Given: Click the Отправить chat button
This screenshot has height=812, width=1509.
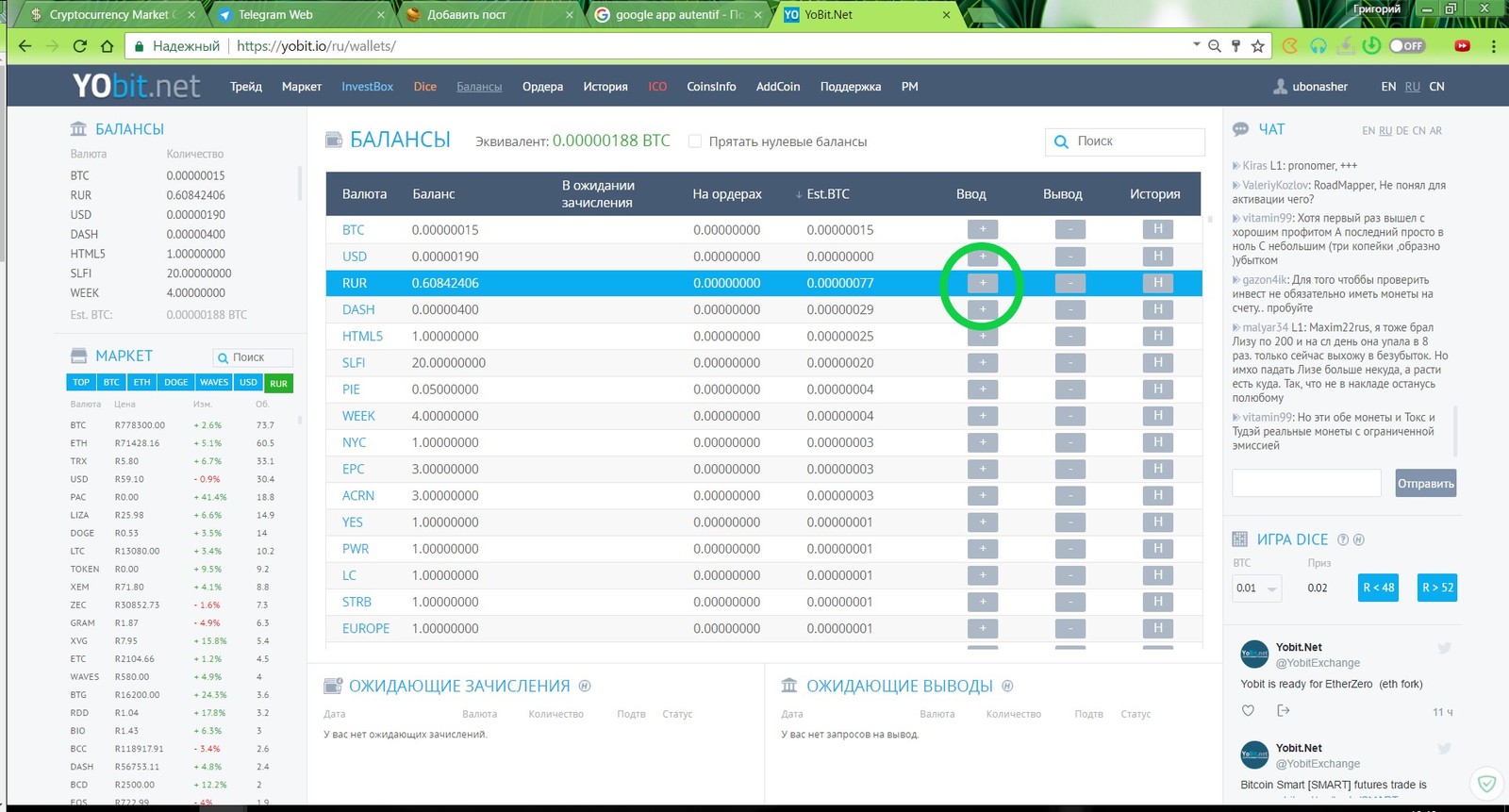Looking at the screenshot, I should 1425,483.
